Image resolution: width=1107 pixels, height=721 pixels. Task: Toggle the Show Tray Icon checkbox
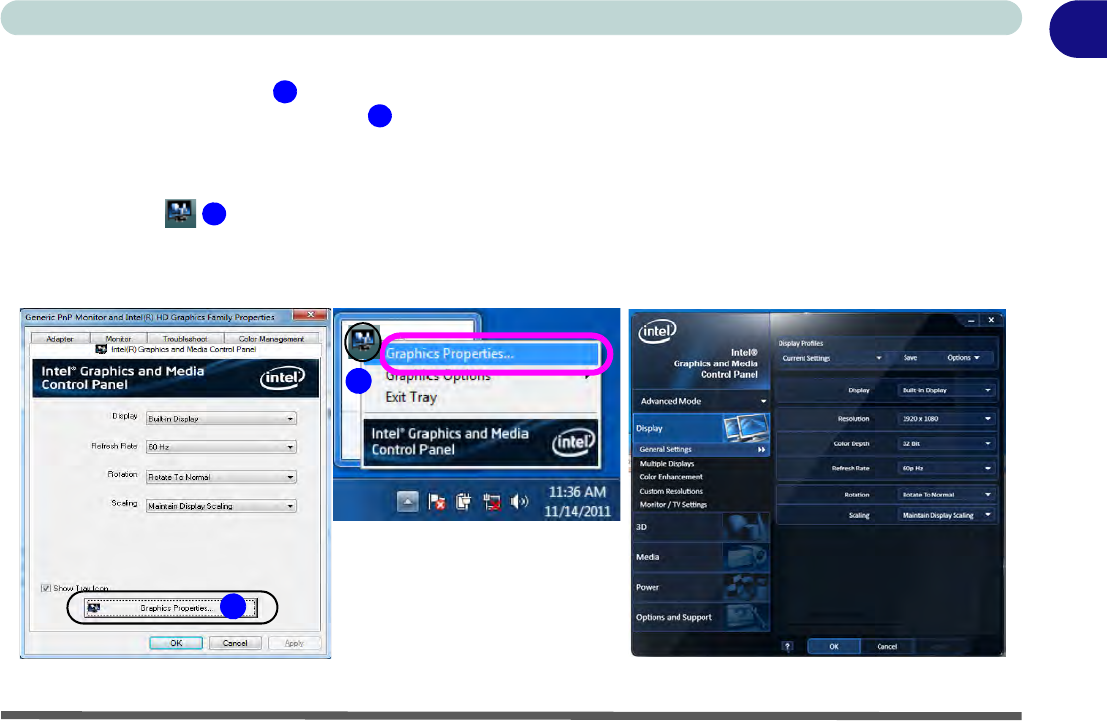[x=46, y=588]
